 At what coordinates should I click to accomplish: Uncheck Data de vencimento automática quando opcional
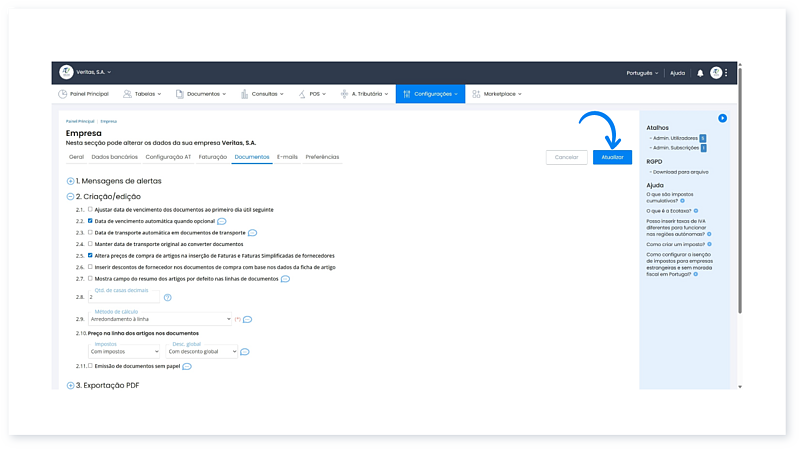click(90, 221)
